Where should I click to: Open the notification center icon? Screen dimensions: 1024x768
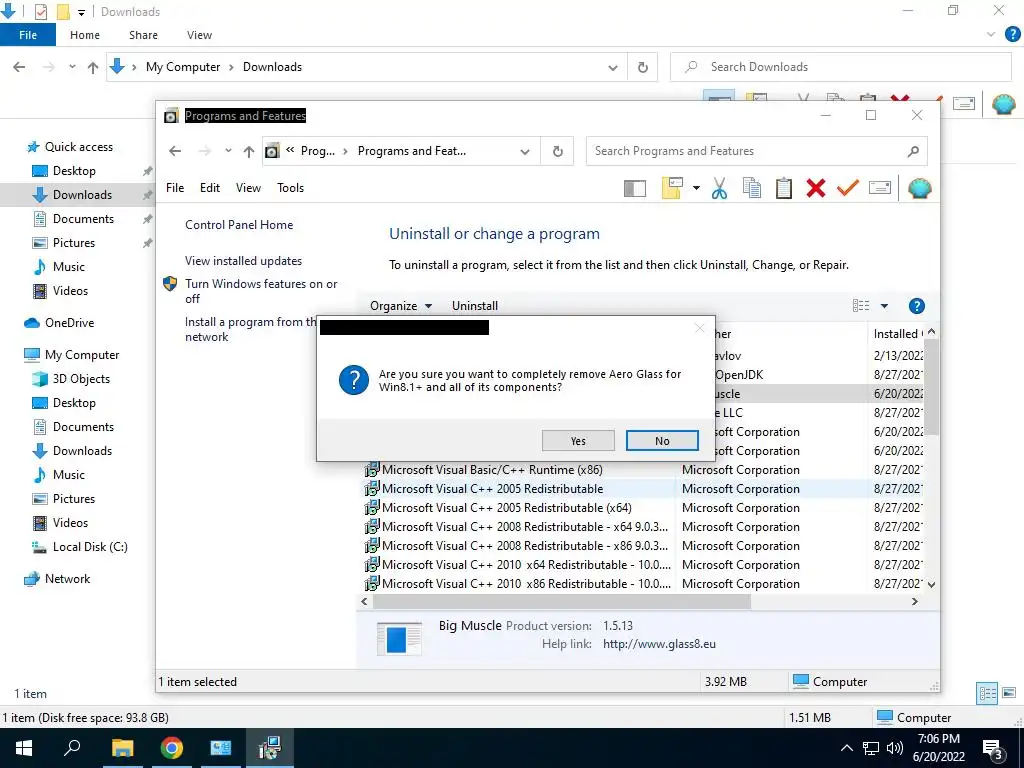(x=993, y=750)
